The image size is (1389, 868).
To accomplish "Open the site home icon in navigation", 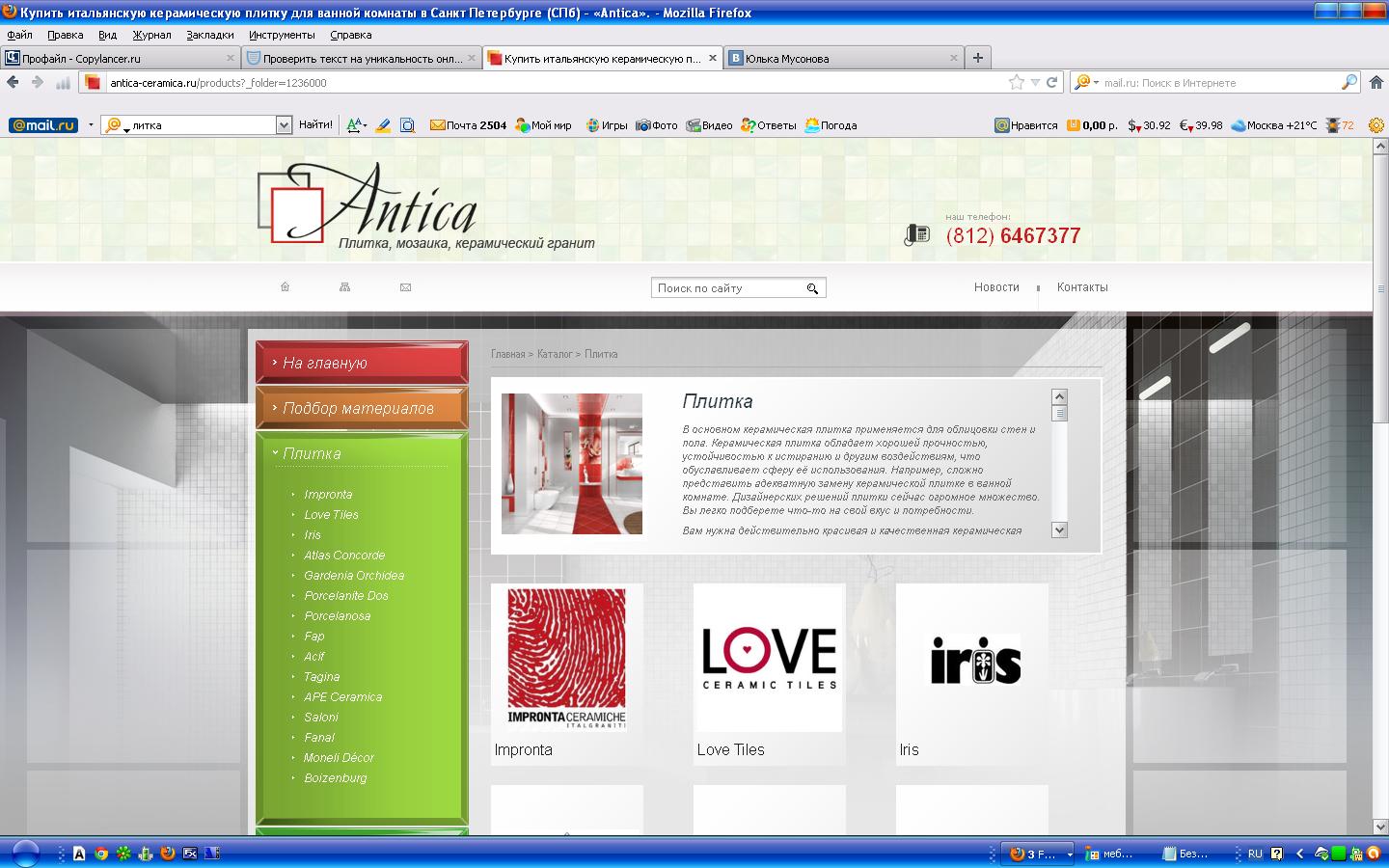I will (285, 286).
